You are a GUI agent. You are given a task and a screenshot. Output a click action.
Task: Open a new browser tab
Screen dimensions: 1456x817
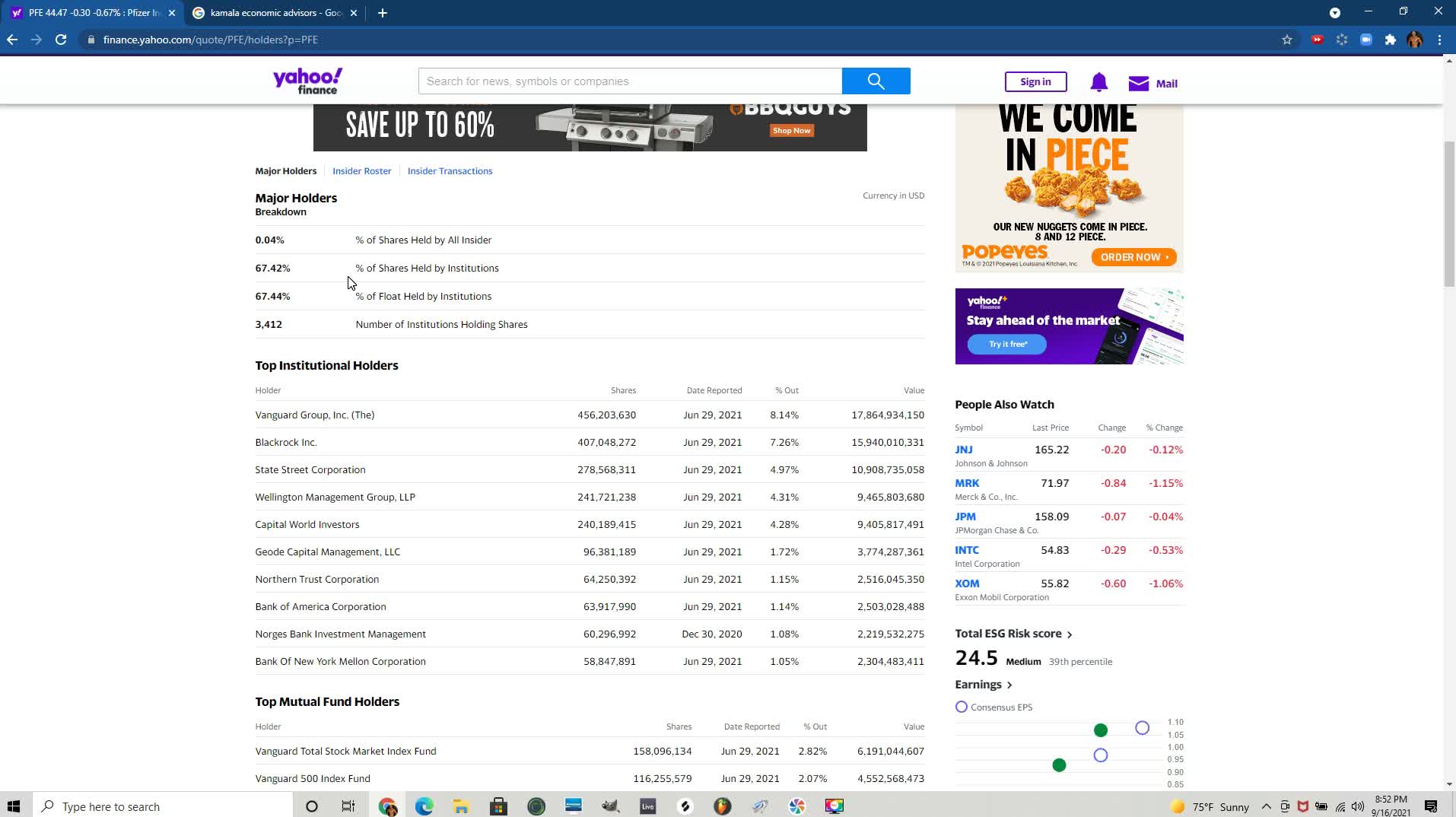click(x=383, y=13)
